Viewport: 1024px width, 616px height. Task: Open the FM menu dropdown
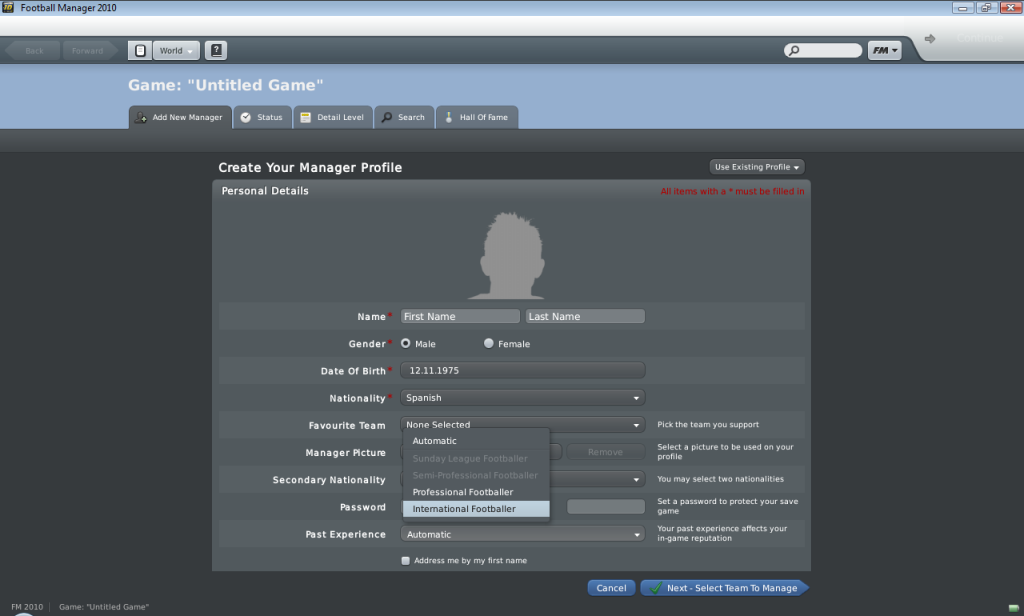[885, 50]
